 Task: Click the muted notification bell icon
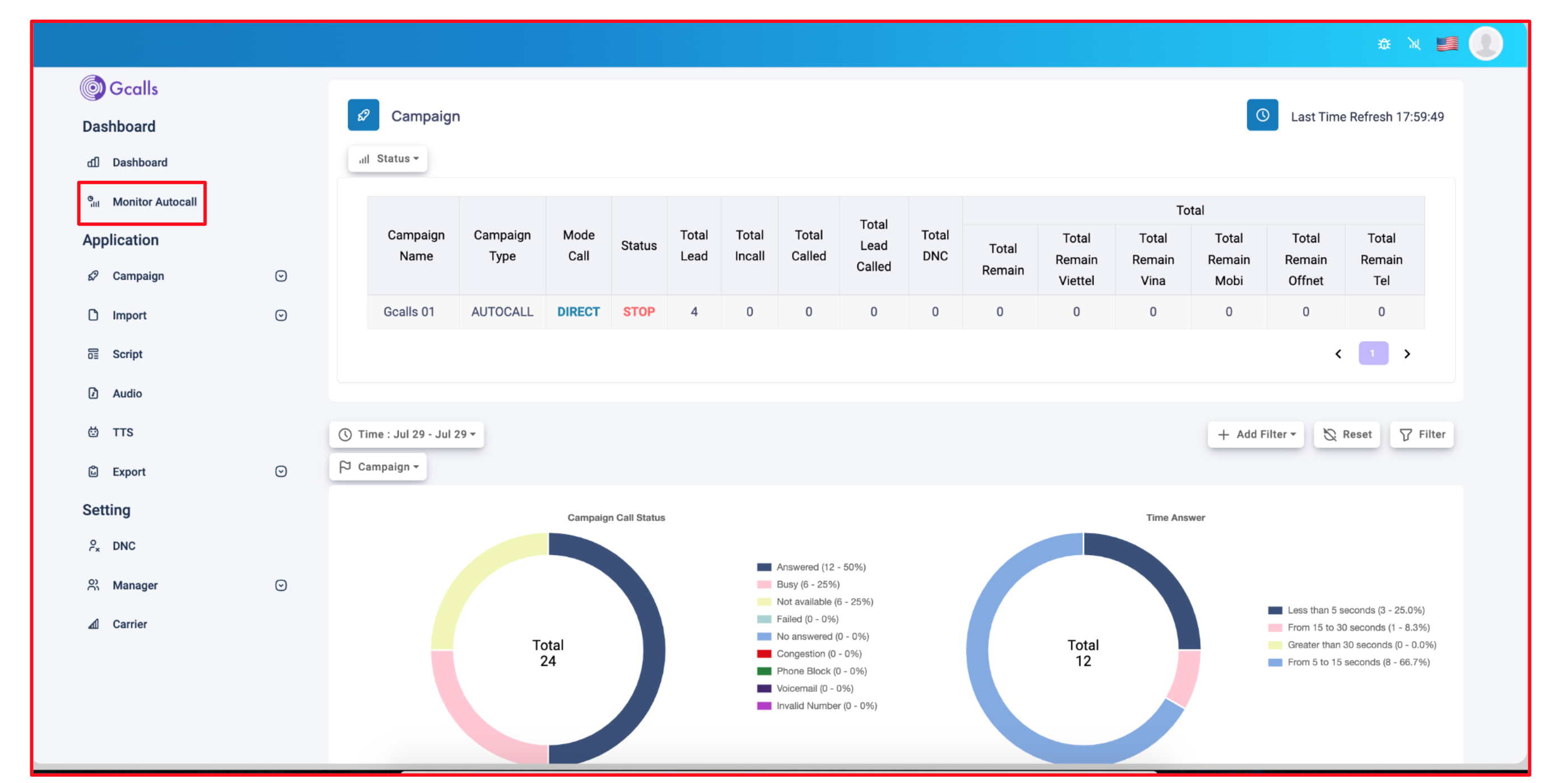pyautogui.click(x=1414, y=44)
